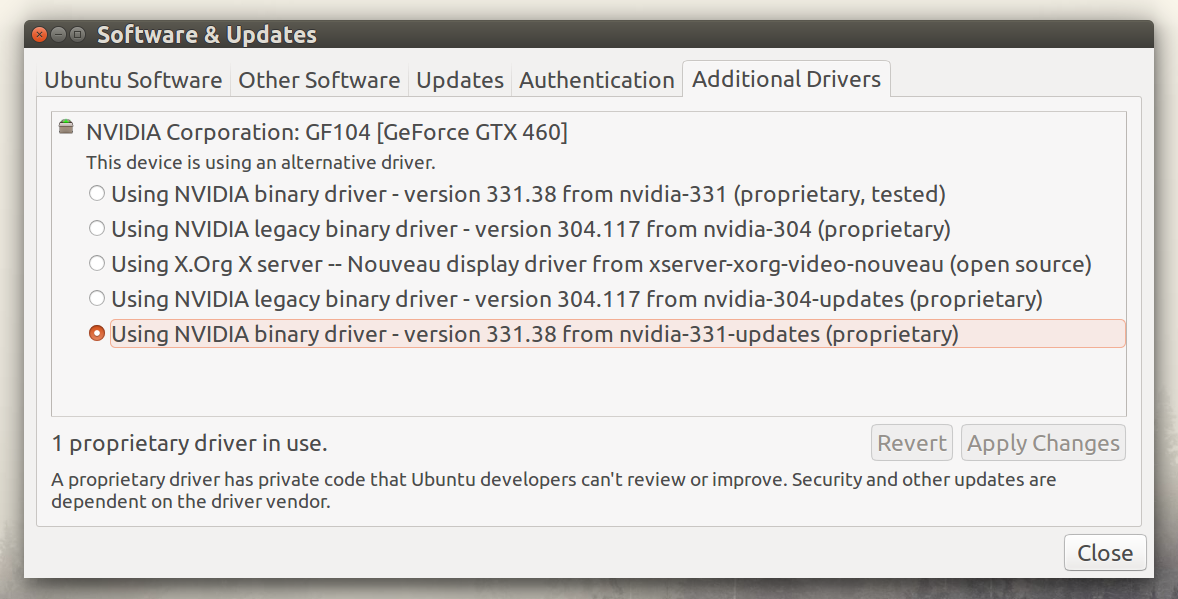The height and width of the screenshot is (599, 1178).
Task: Close the Software & Updates dialog
Action: point(1104,552)
